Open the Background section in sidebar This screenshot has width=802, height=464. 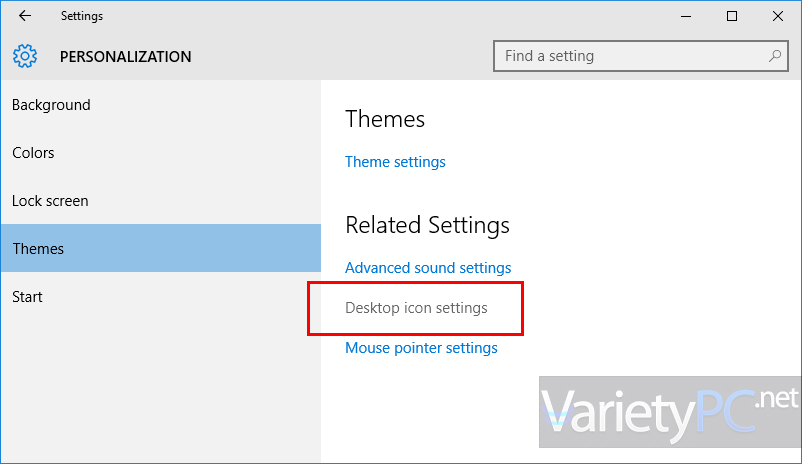[51, 105]
